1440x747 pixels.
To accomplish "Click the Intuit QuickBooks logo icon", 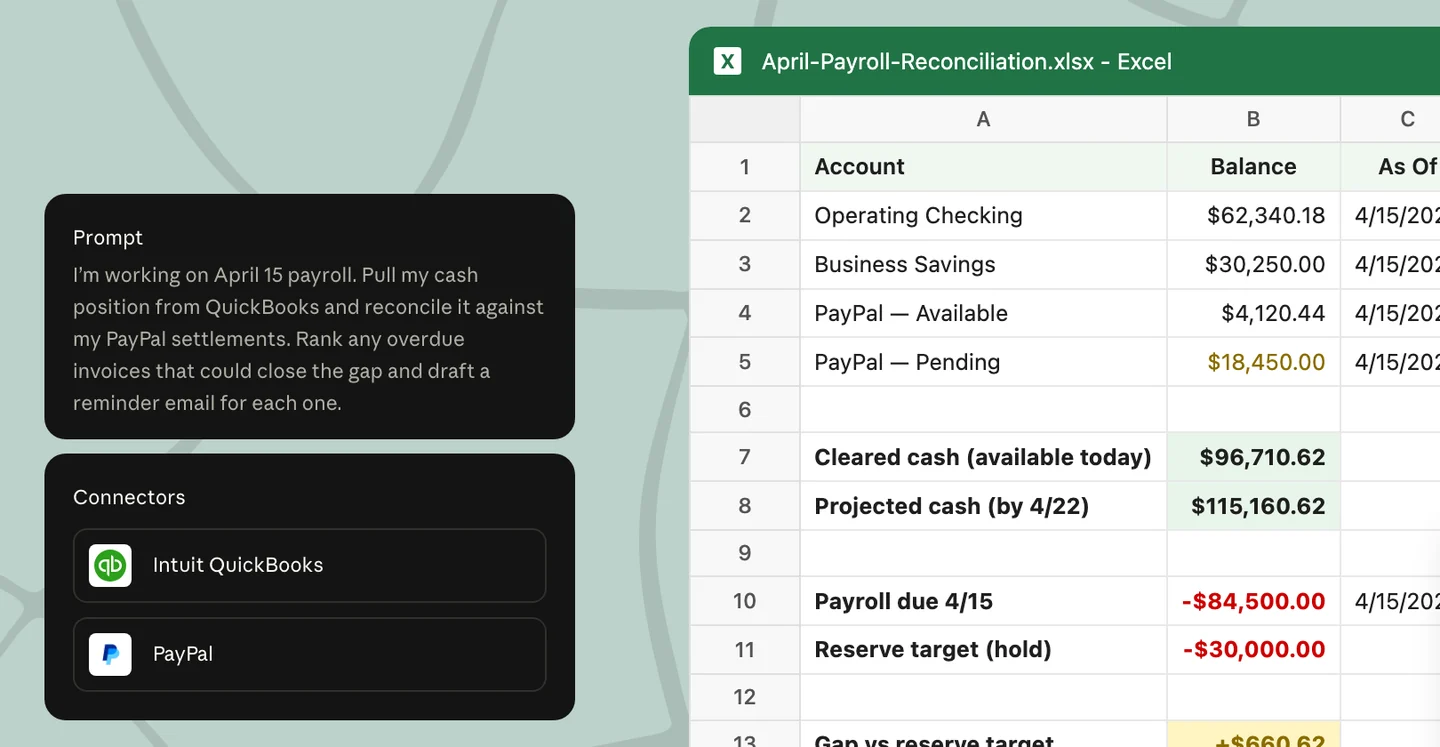I will tap(110, 565).
